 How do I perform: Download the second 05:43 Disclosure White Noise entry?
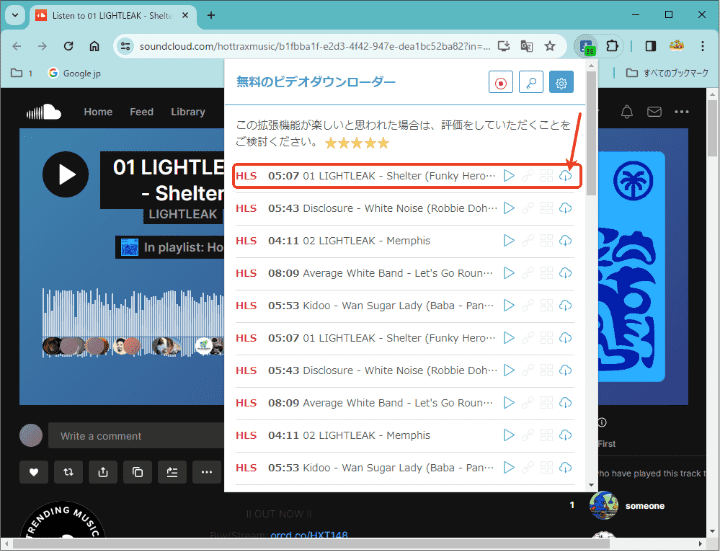(565, 370)
